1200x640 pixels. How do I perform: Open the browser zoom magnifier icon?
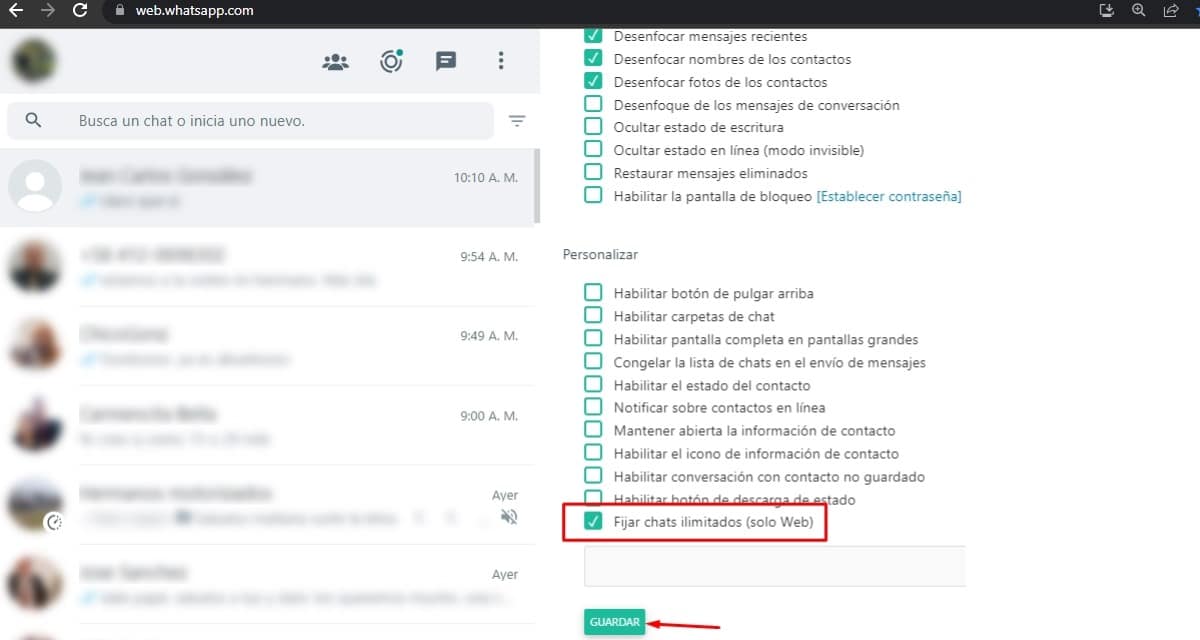(x=1138, y=11)
